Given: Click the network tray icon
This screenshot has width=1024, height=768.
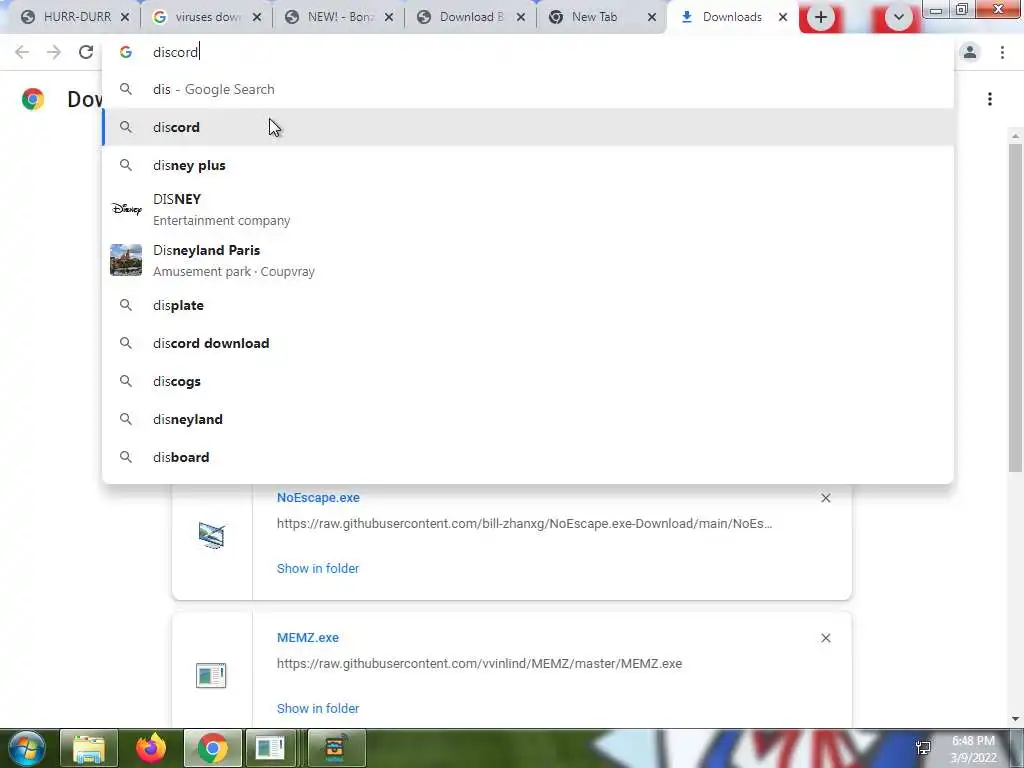Looking at the screenshot, I should [x=923, y=748].
